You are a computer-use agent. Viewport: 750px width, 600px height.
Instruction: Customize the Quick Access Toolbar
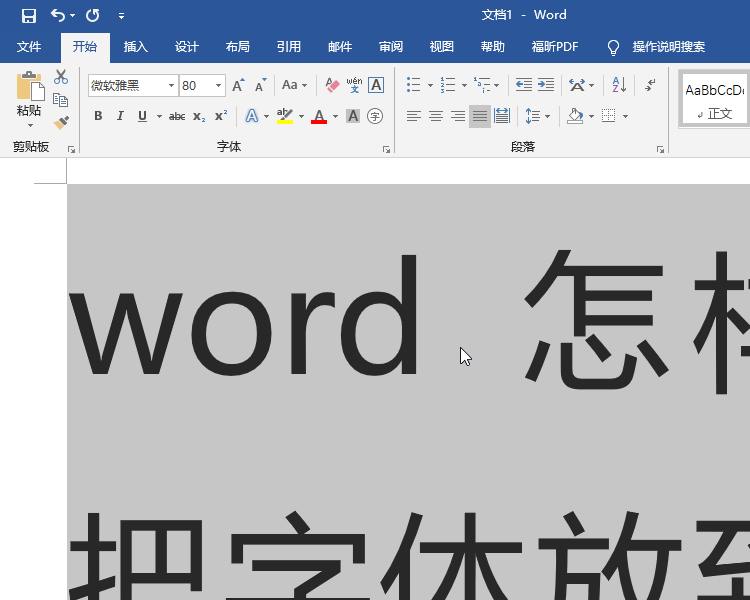121,16
